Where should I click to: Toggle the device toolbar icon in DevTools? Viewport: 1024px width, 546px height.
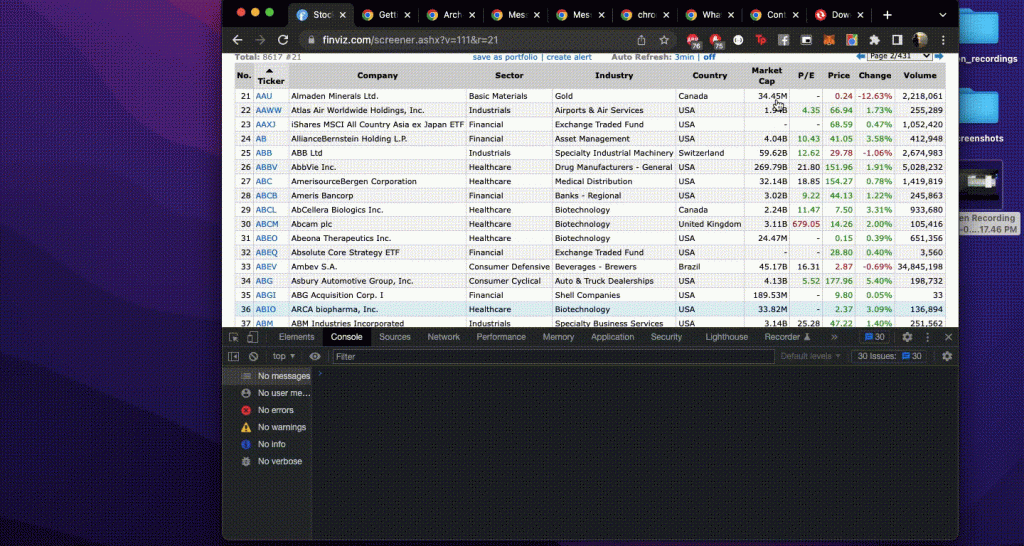point(252,337)
